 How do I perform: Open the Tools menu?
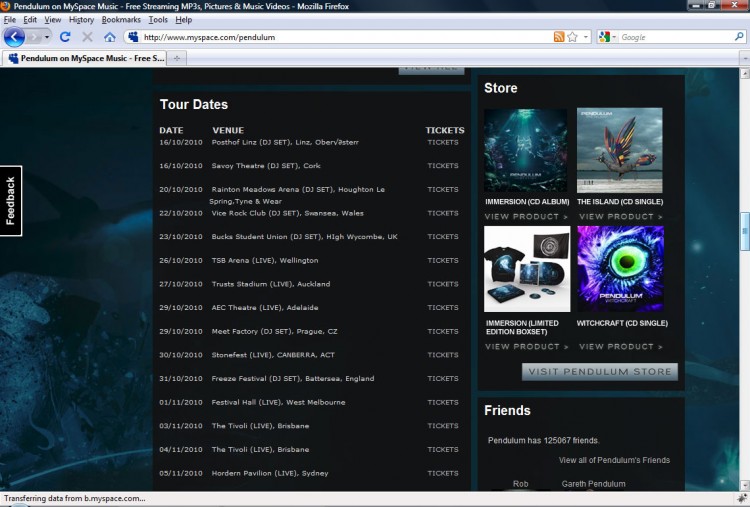158,20
